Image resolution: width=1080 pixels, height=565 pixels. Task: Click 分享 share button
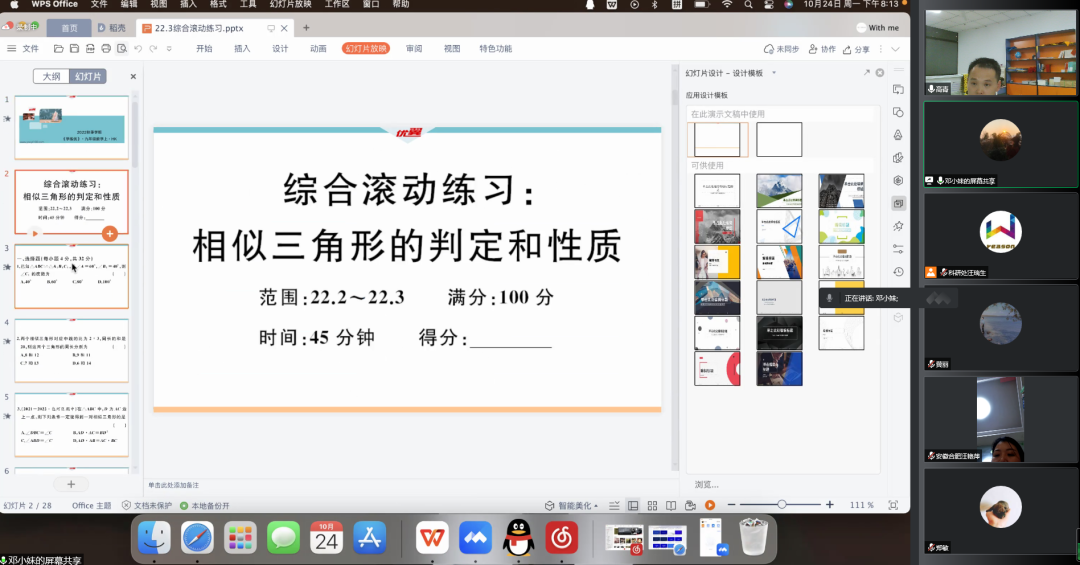coord(856,50)
